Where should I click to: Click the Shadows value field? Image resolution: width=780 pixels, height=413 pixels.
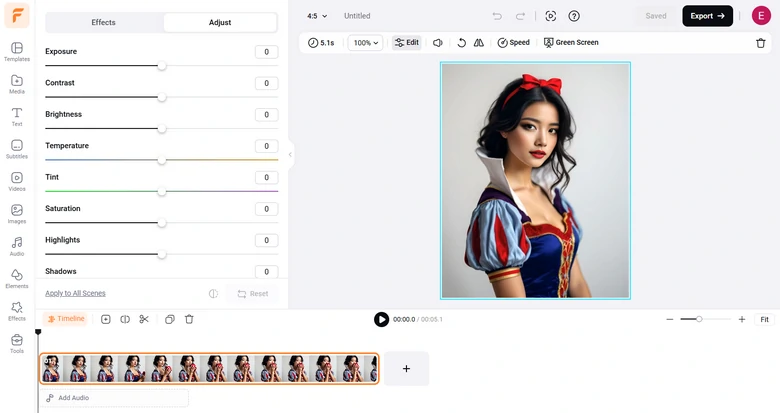267,272
